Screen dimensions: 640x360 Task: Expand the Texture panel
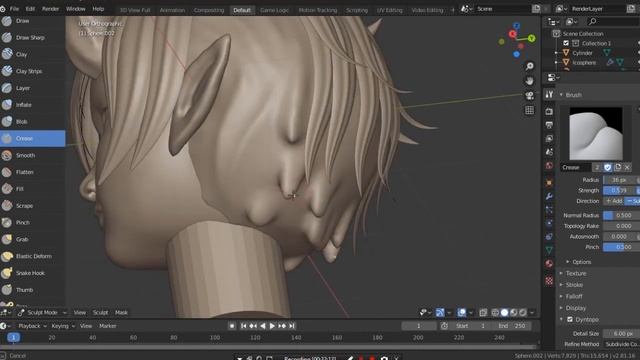(576, 273)
